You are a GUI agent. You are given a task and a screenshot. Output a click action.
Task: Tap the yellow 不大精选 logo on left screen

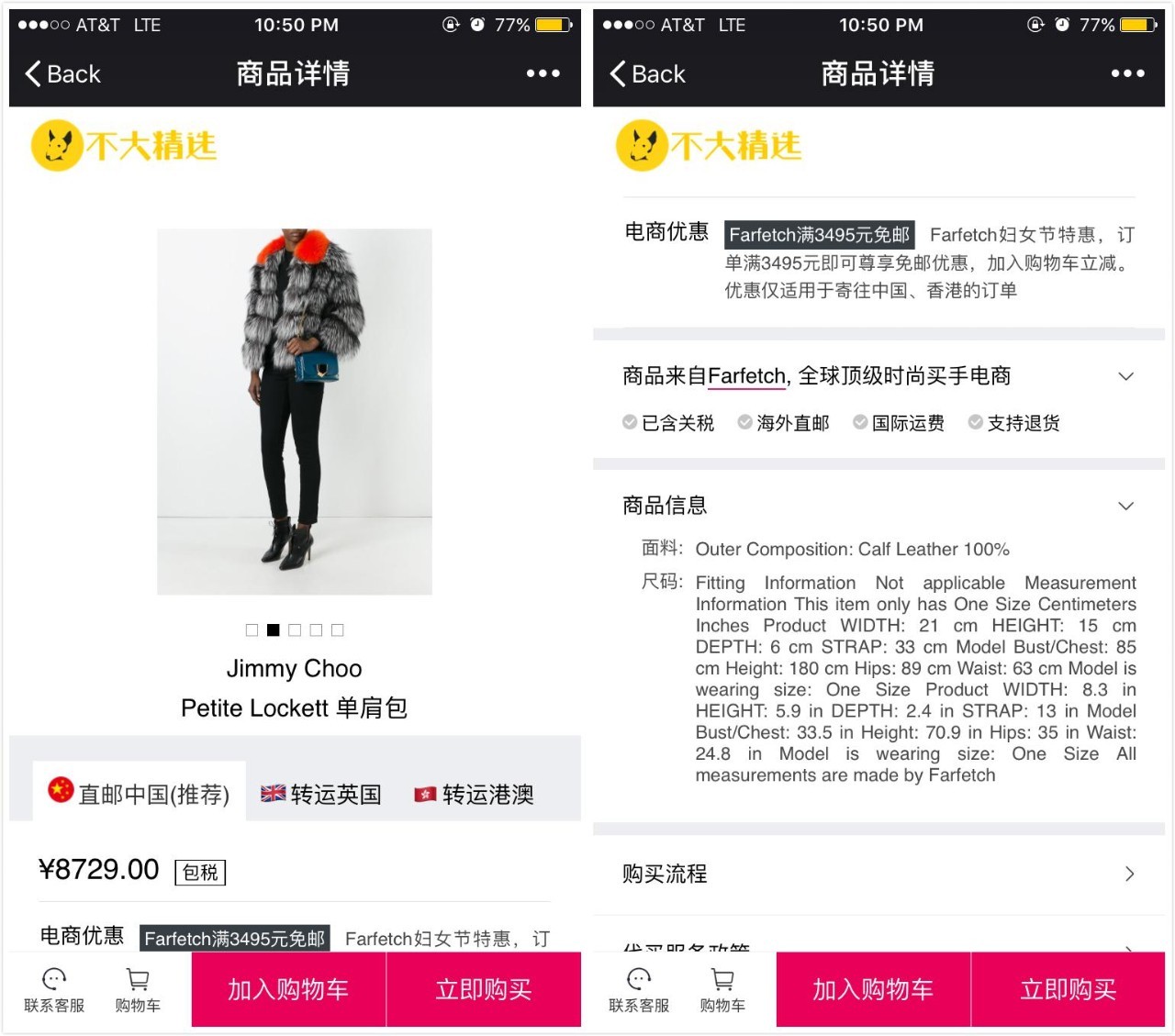point(124,145)
